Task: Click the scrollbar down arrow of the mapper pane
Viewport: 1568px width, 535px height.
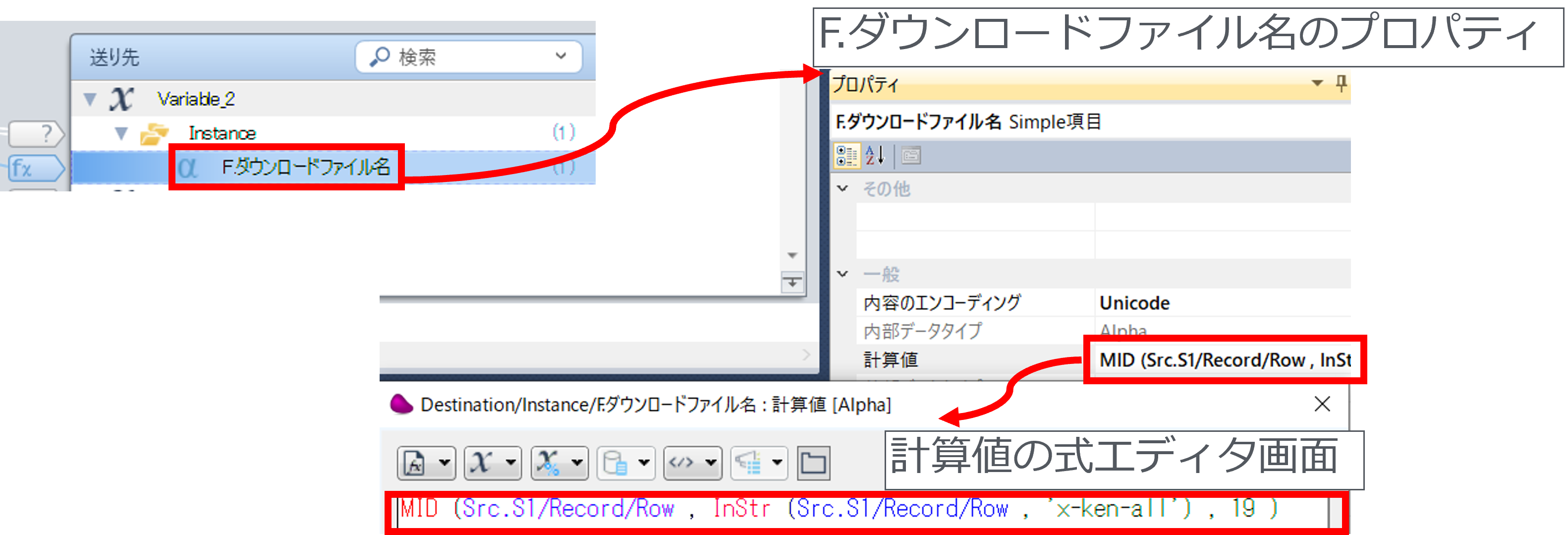Action: [792, 255]
